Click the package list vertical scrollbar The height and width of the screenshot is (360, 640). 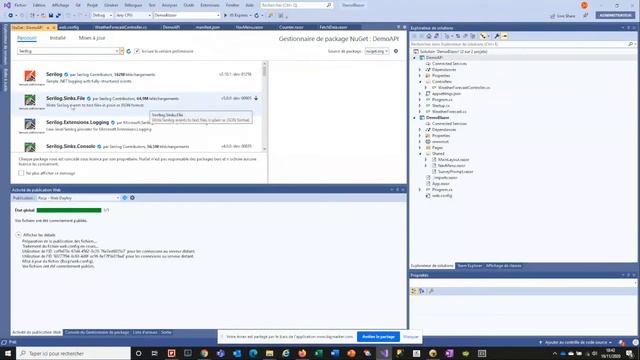[x=265, y=106]
